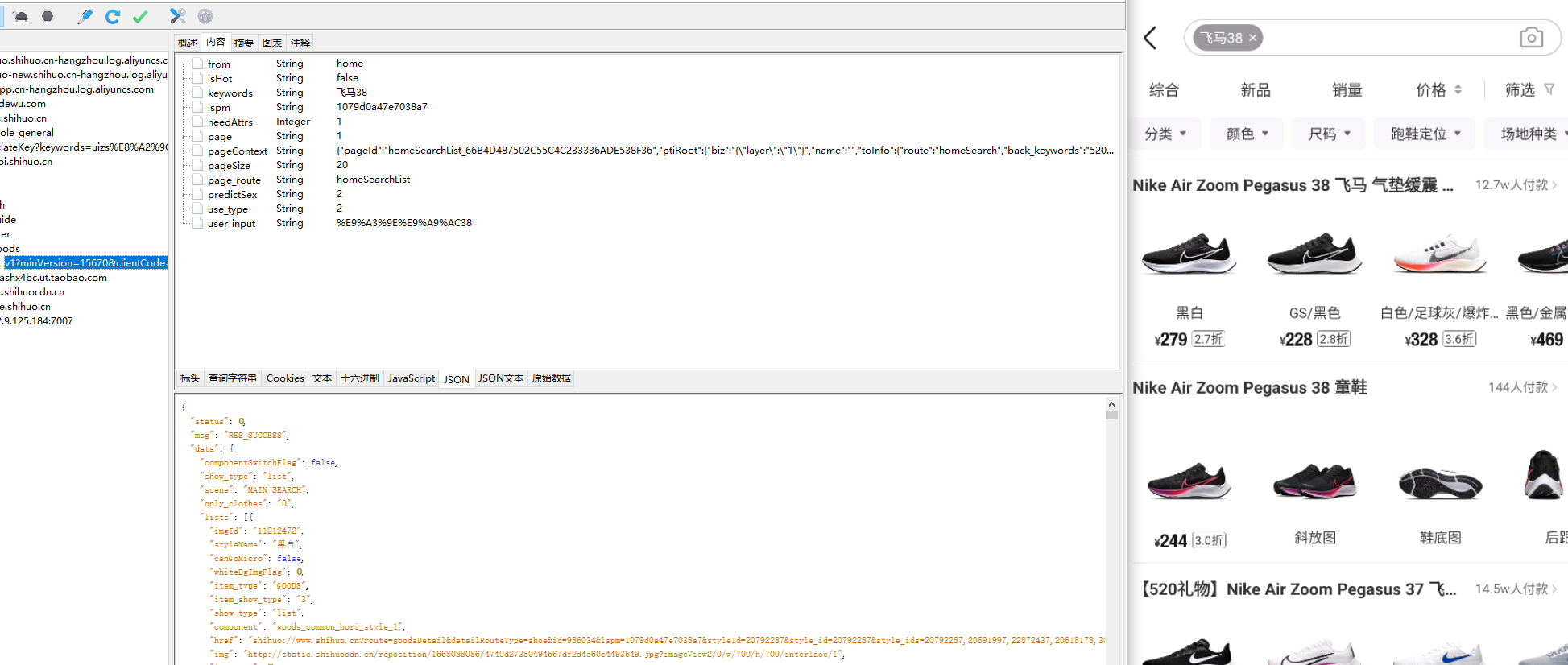The image size is (1568, 665).
Task: Switch to the 摘要 tab
Action: click(244, 43)
